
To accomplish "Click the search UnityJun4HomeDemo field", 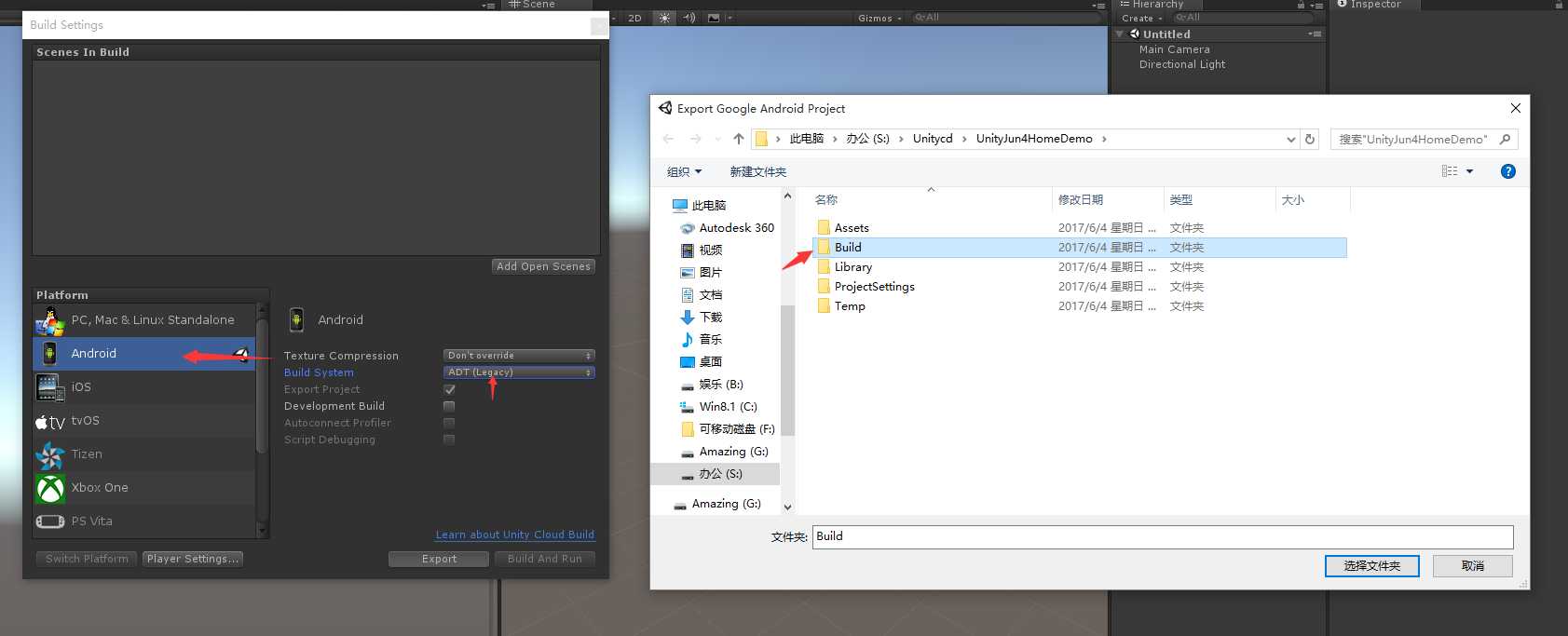I will [x=1424, y=140].
